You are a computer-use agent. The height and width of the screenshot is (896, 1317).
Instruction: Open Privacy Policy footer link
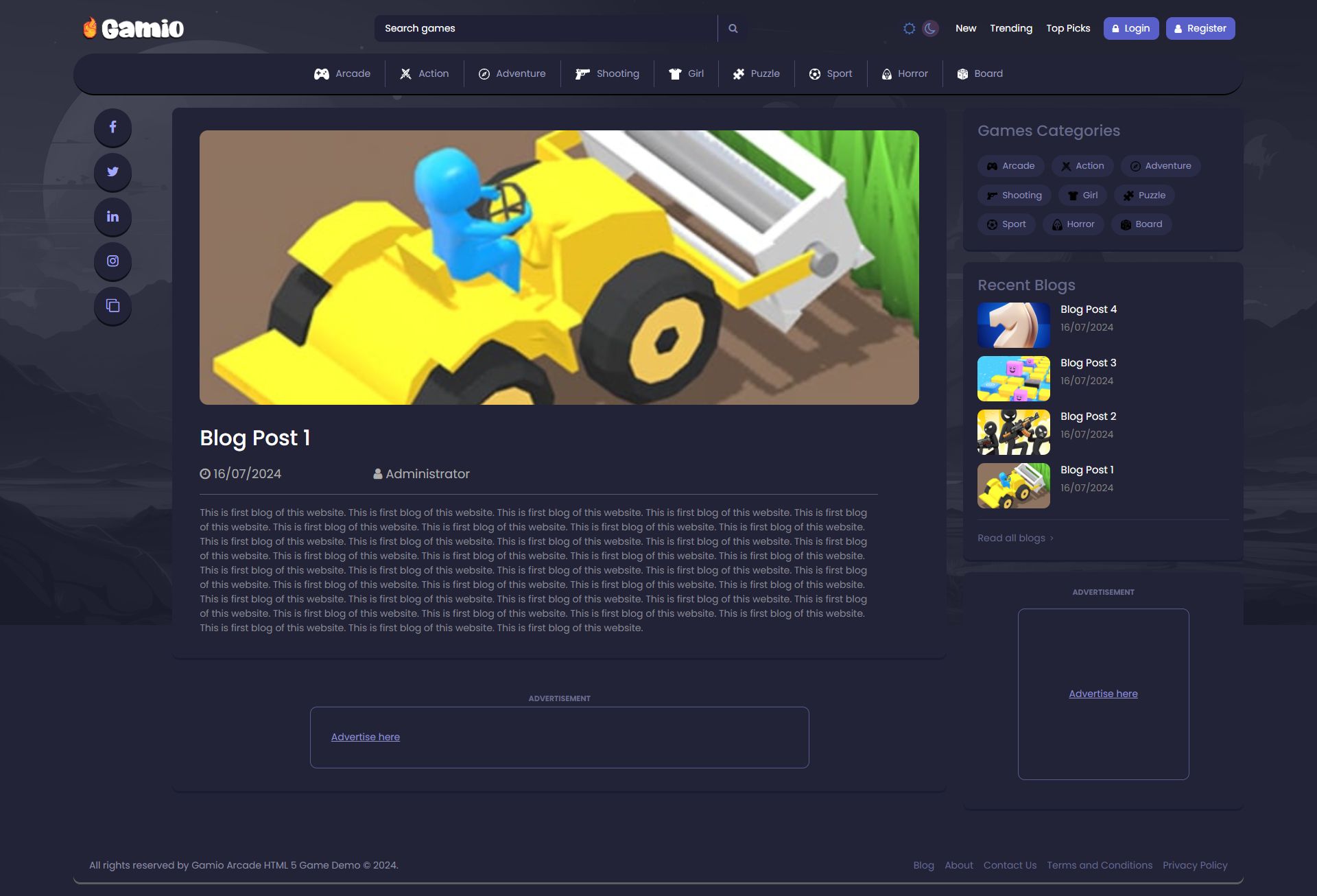[x=1194, y=865]
